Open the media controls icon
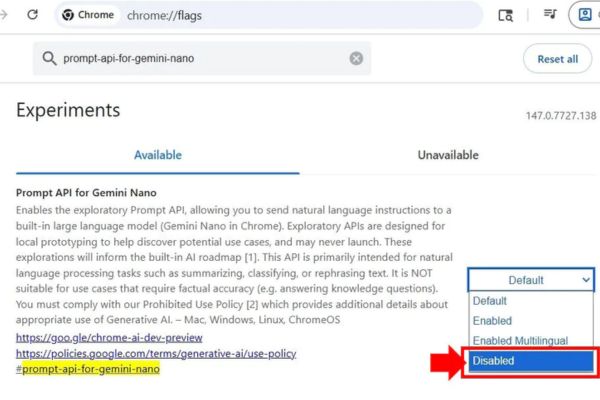This screenshot has height=400, width=600. (550, 15)
